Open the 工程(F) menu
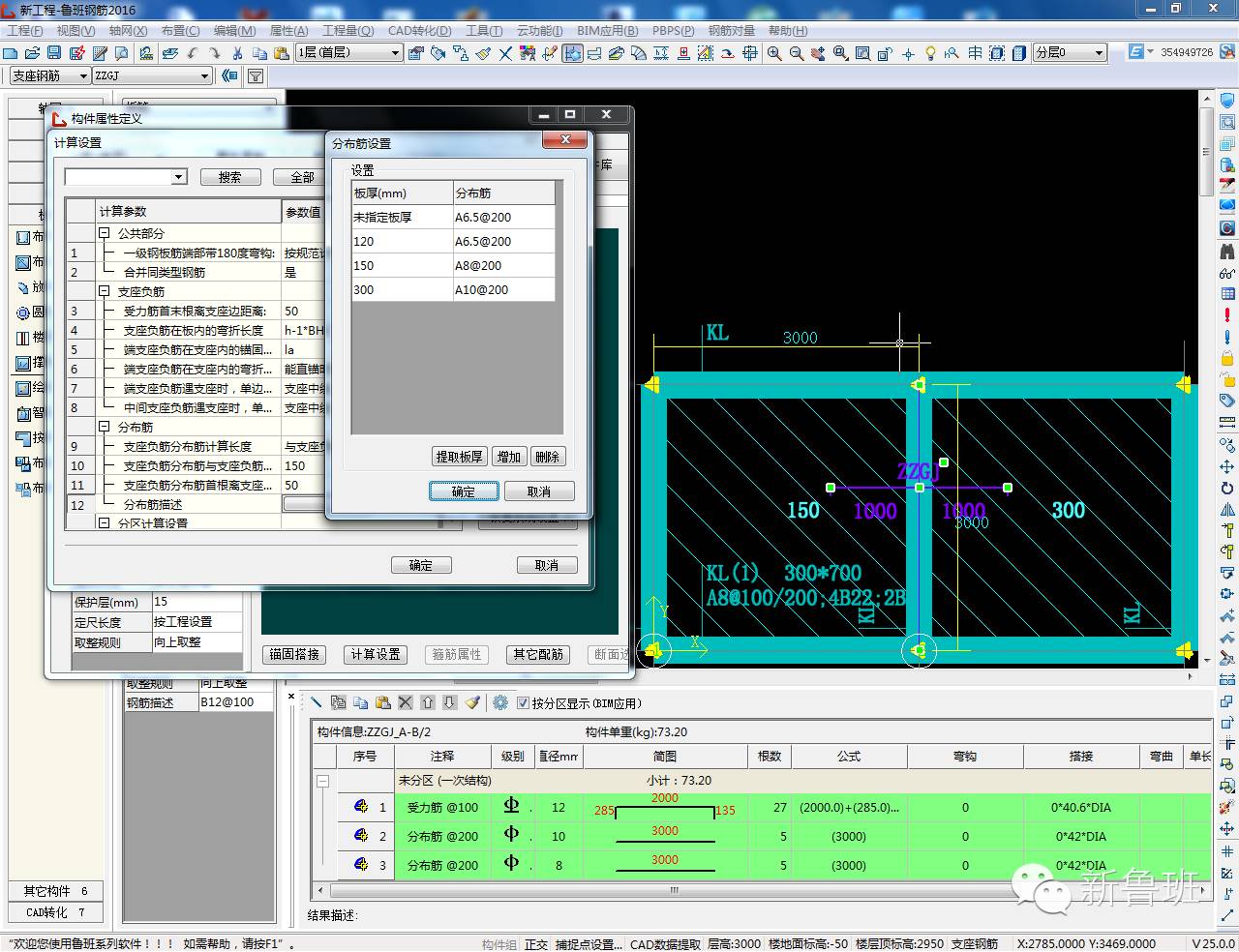The height and width of the screenshot is (952, 1239). tap(25, 31)
